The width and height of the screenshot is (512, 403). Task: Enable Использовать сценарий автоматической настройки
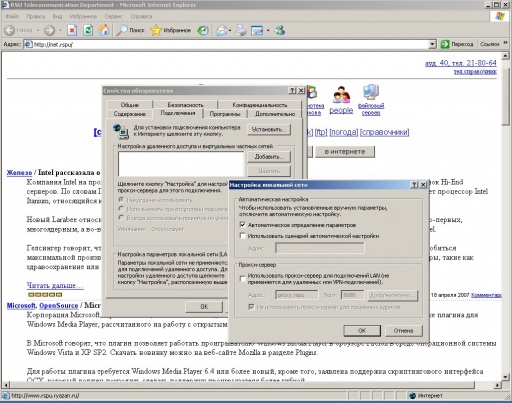243,236
